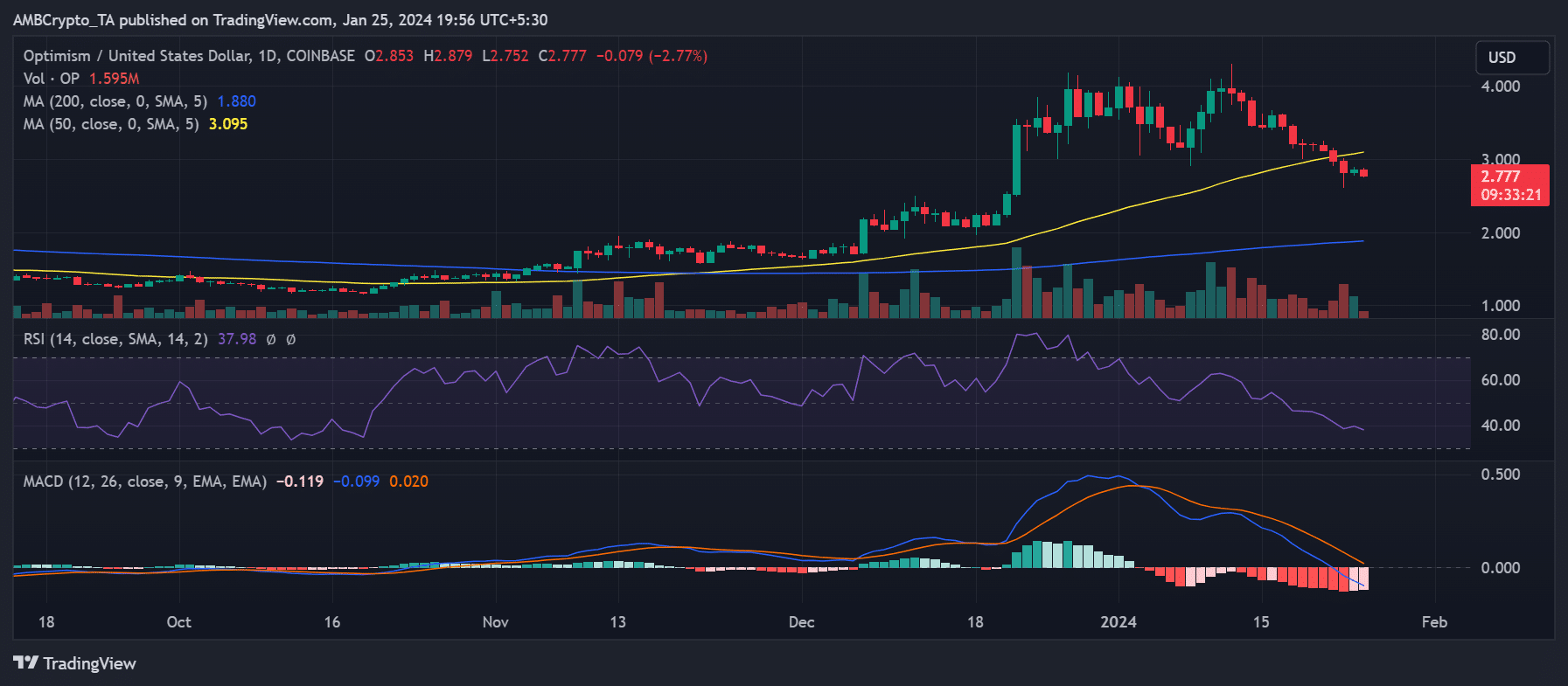Click the first RSI null symbol ∅

pos(271,339)
